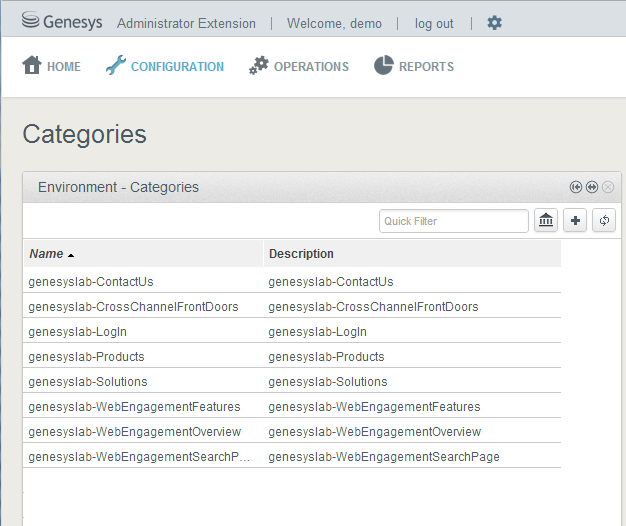Open genesyslab-CrossChannelFrontDoors in Name column
This screenshot has height=526, width=626.
[x=133, y=307]
